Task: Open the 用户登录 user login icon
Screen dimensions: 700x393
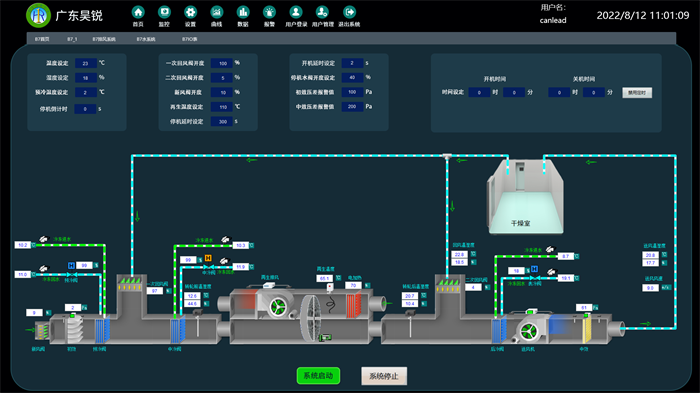Action: [296, 12]
